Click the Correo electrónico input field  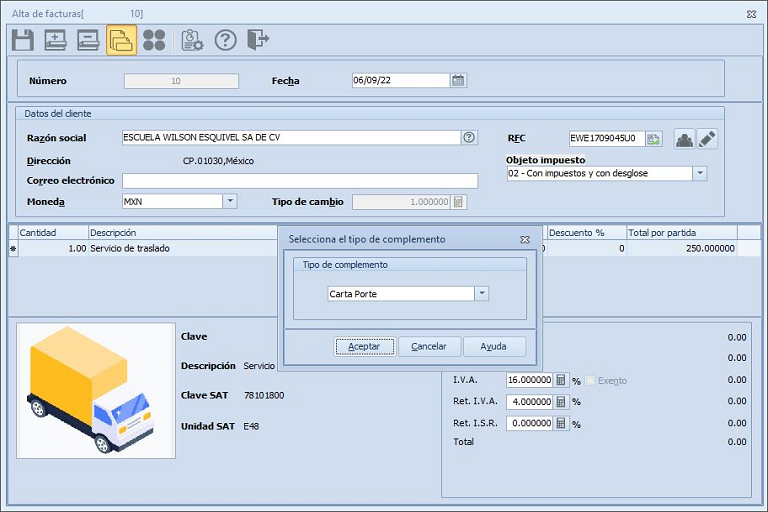(x=300, y=181)
